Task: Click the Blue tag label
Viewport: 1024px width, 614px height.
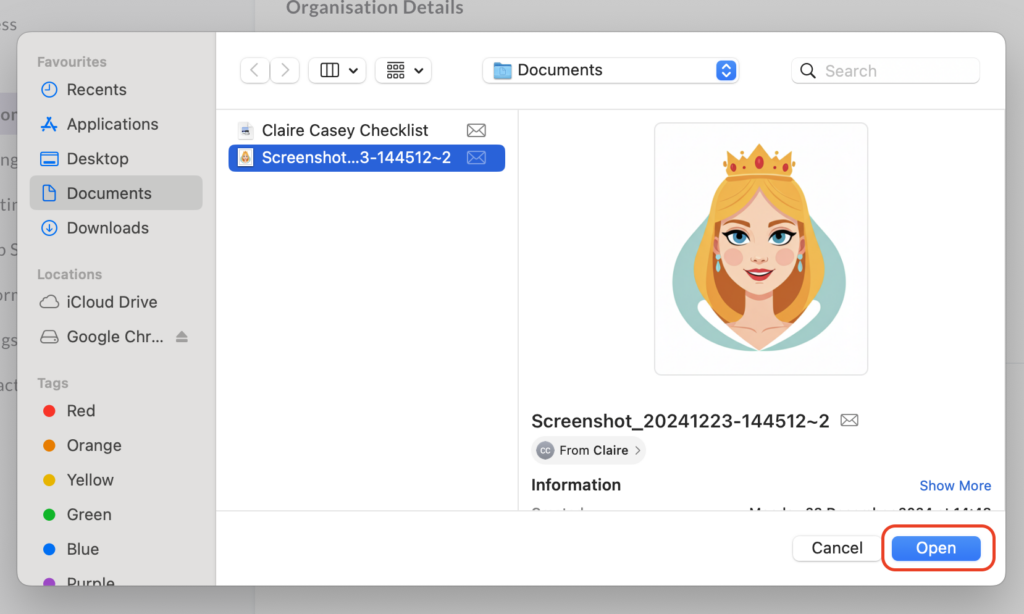Action: 83,549
